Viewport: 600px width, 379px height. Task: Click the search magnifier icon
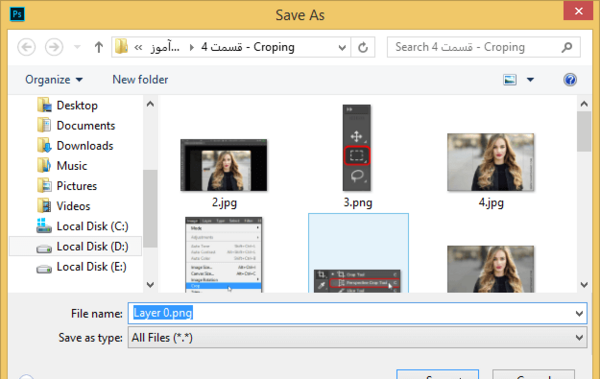coord(567,47)
